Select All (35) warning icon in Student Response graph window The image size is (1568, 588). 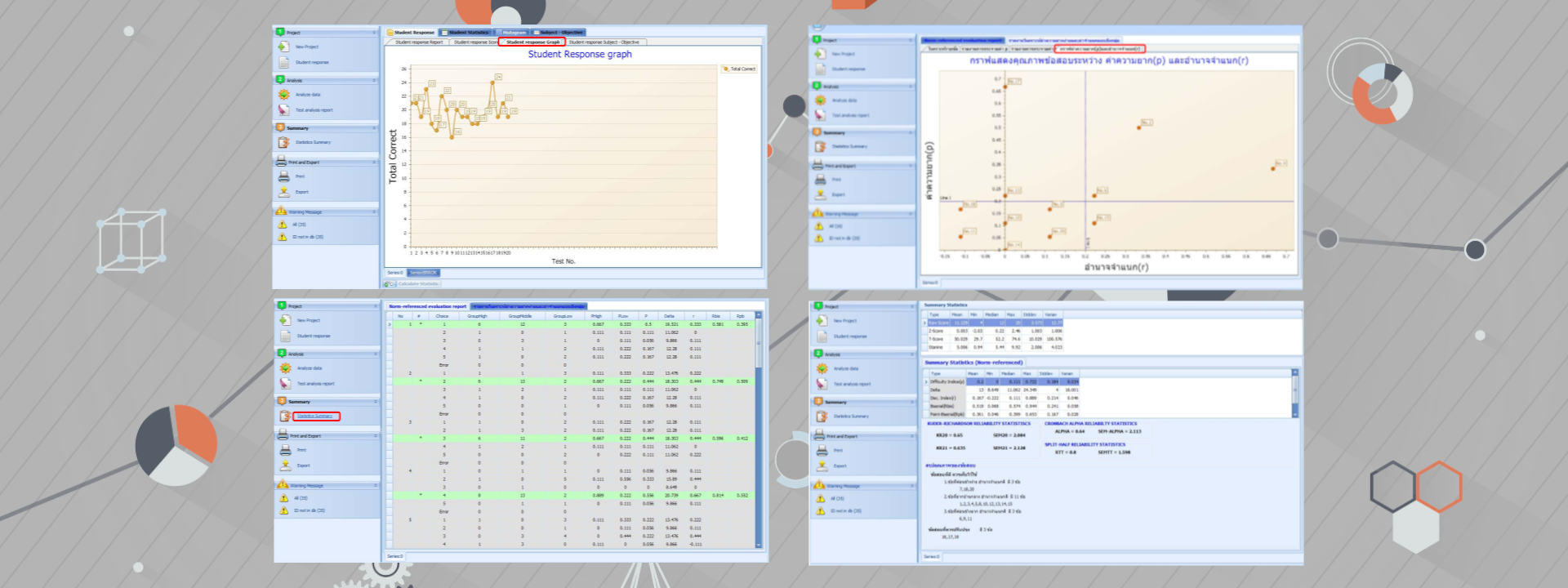[283, 225]
